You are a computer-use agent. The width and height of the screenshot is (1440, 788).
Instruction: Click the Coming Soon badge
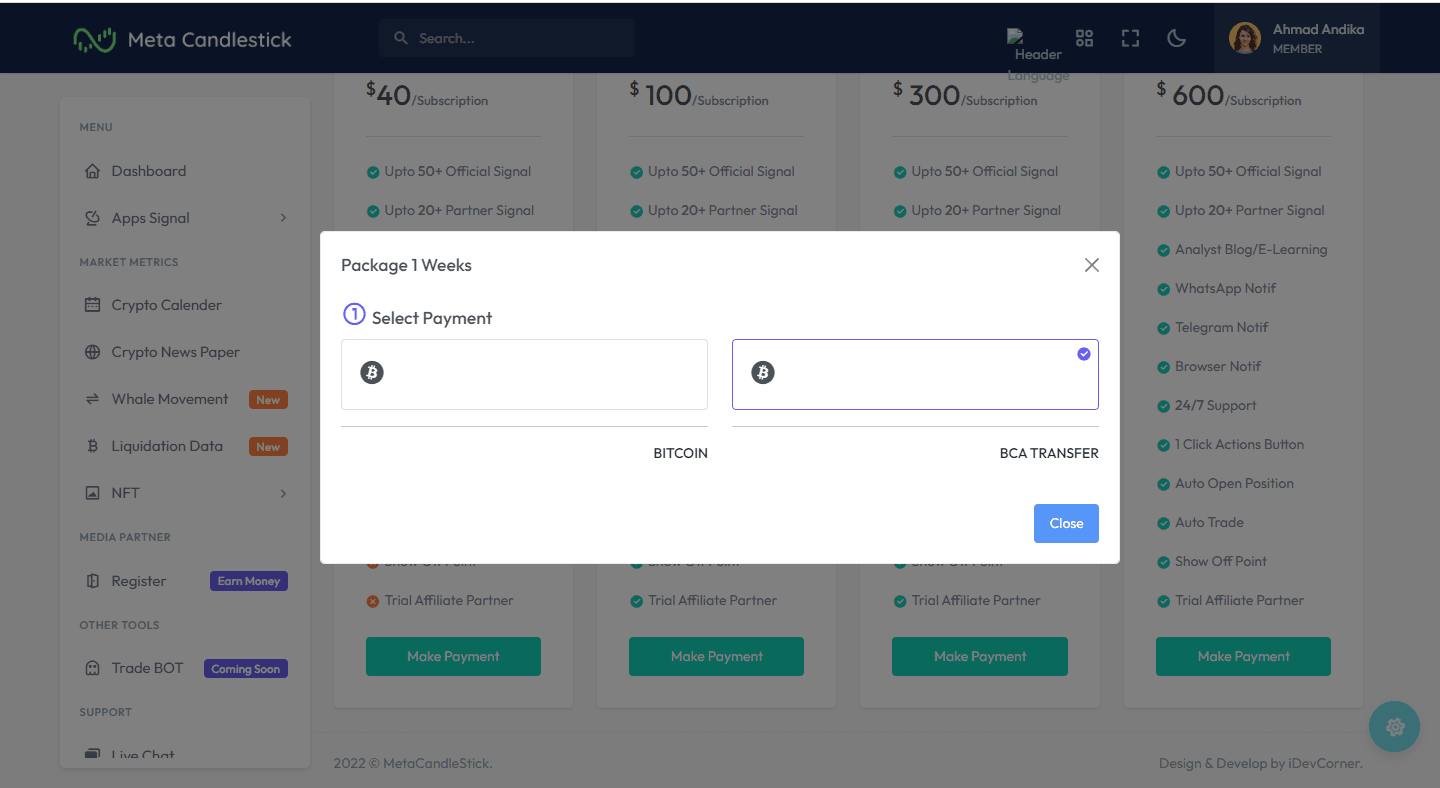(x=246, y=669)
